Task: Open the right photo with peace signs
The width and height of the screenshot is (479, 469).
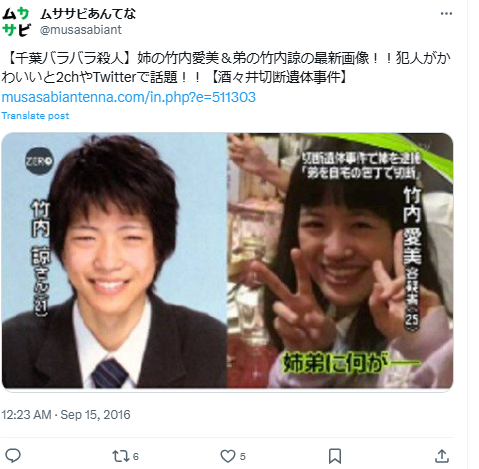Action: pyautogui.click(x=340, y=260)
